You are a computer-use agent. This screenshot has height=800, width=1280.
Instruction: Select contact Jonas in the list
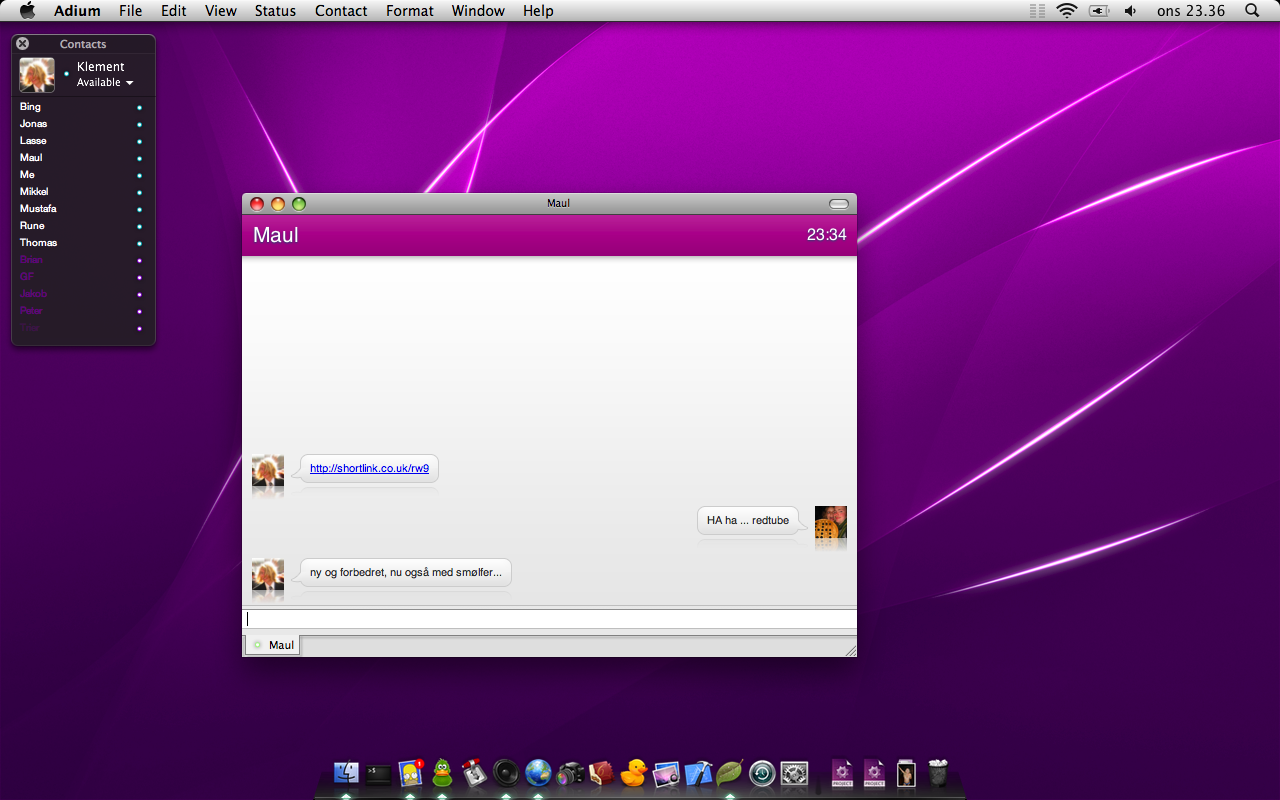tap(81, 124)
